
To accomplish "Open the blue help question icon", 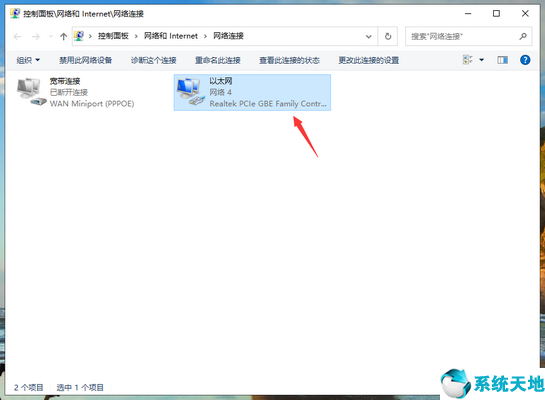I will [525, 60].
